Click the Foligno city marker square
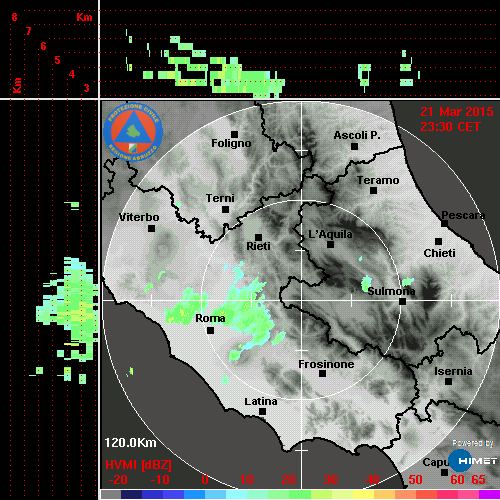 235,134
